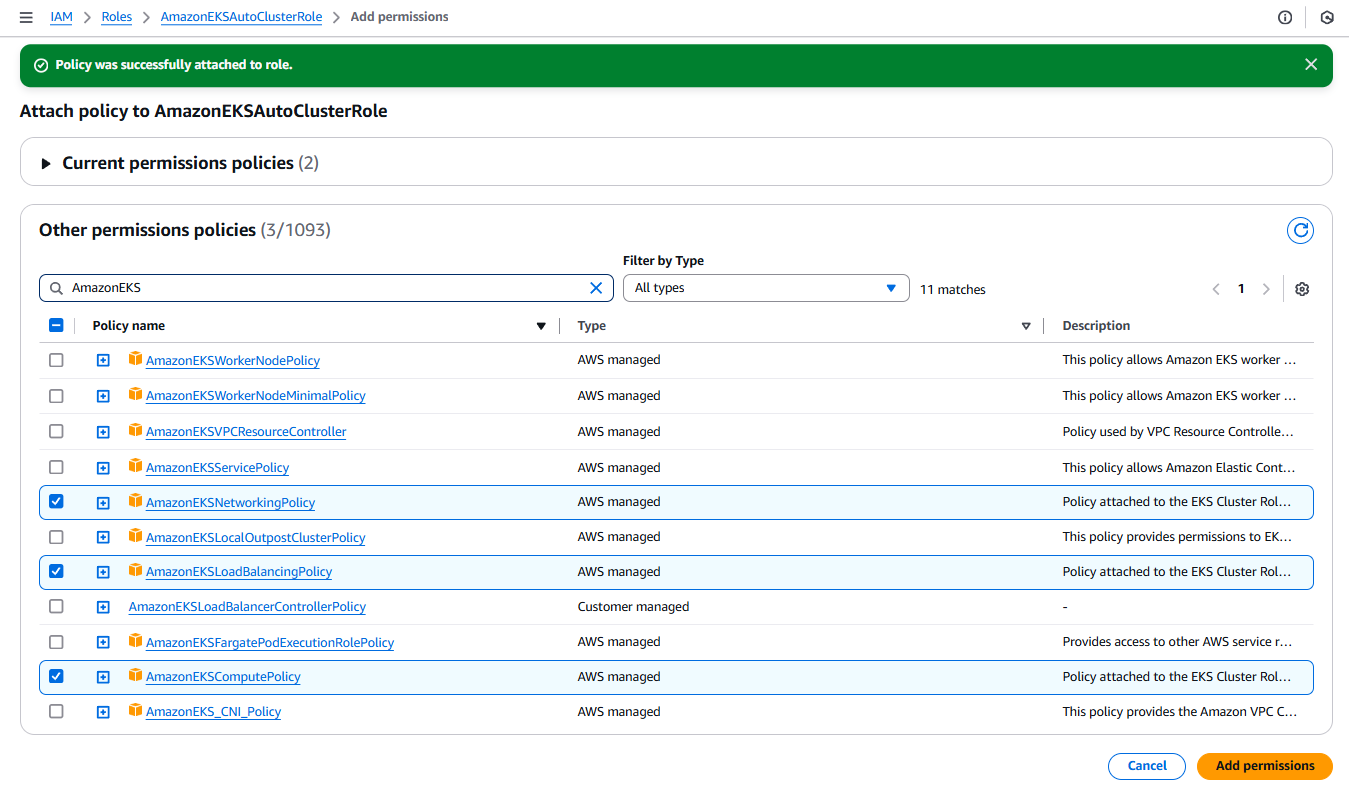Expand AmazonEKSLoadBalancingPolicy row details
This screenshot has width=1349, height=809.
point(103,573)
